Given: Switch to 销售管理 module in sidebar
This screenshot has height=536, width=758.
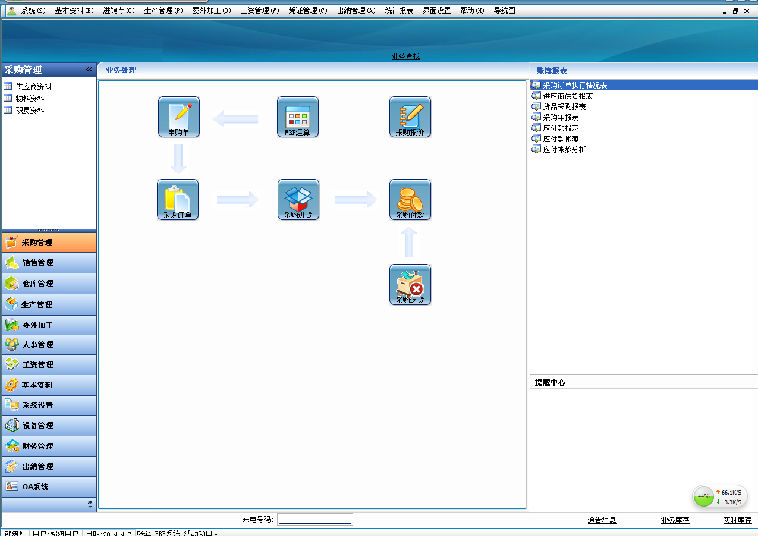Looking at the screenshot, I should [49, 263].
